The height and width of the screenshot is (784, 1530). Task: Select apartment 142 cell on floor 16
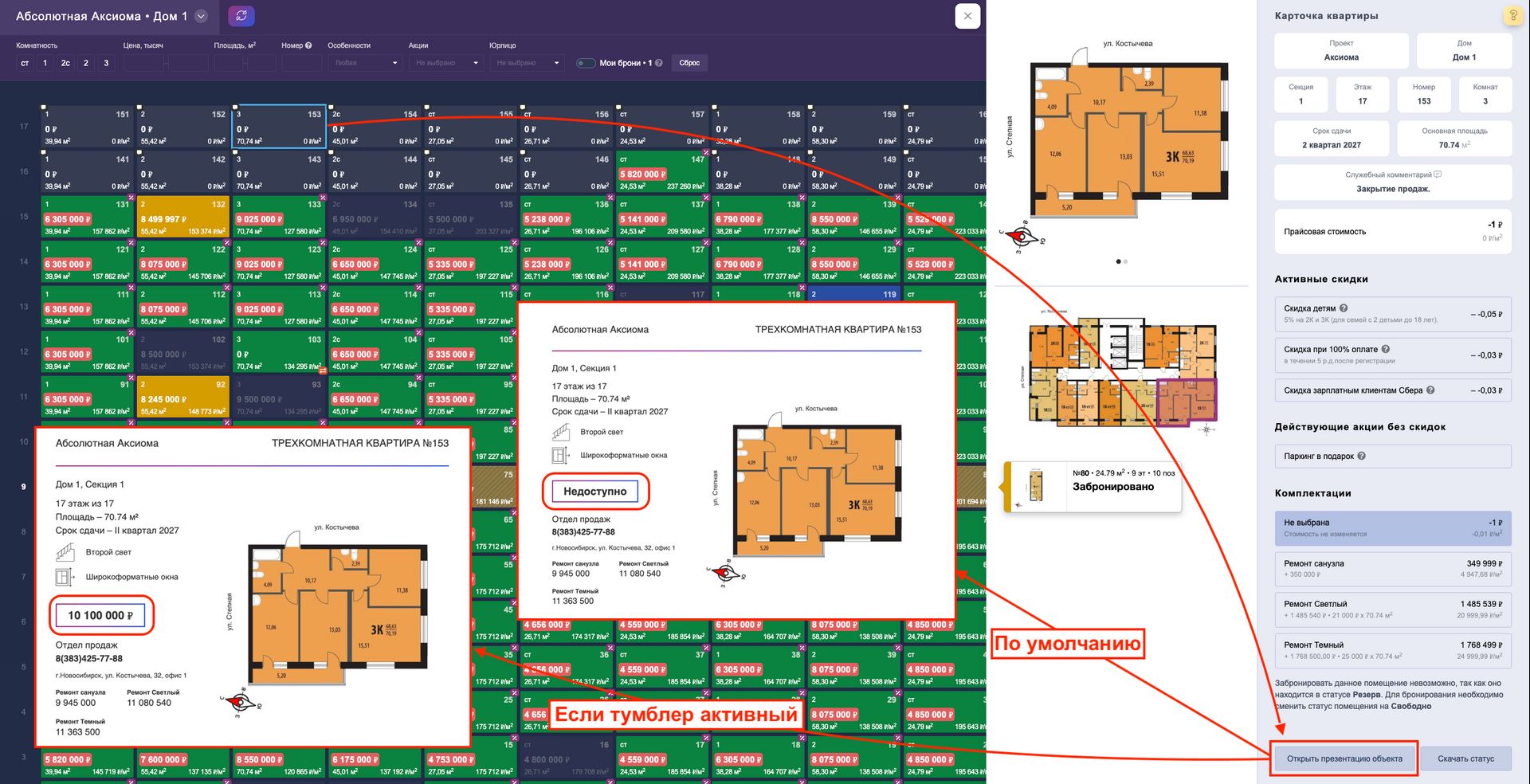pyautogui.click(x=183, y=171)
